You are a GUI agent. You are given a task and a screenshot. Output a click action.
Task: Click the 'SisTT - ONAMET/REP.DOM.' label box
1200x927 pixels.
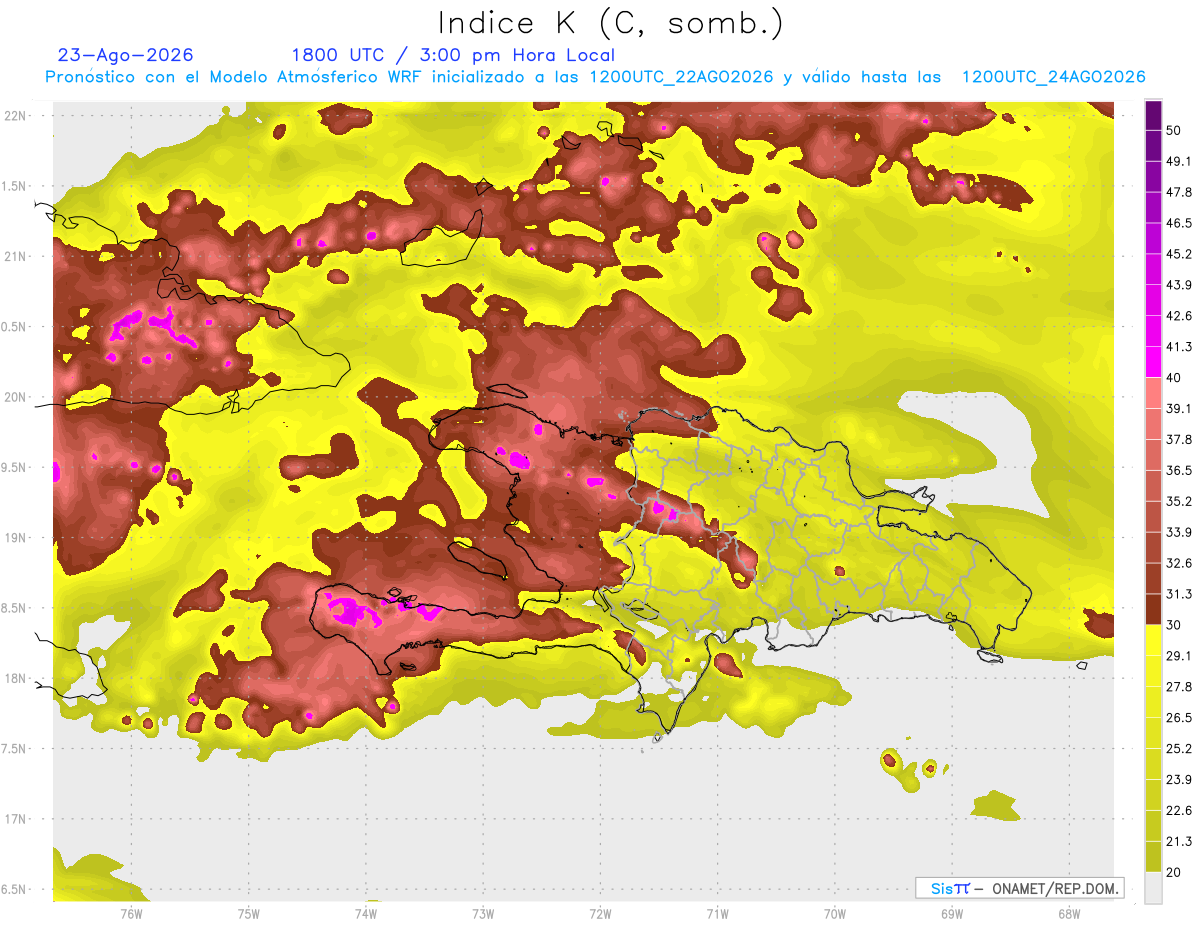(x=1019, y=888)
